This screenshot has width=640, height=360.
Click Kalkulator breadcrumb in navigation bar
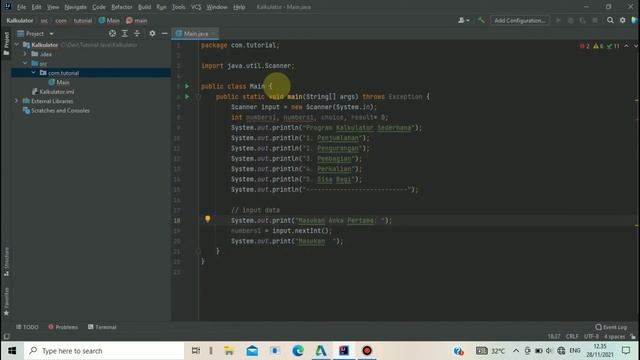20,20
